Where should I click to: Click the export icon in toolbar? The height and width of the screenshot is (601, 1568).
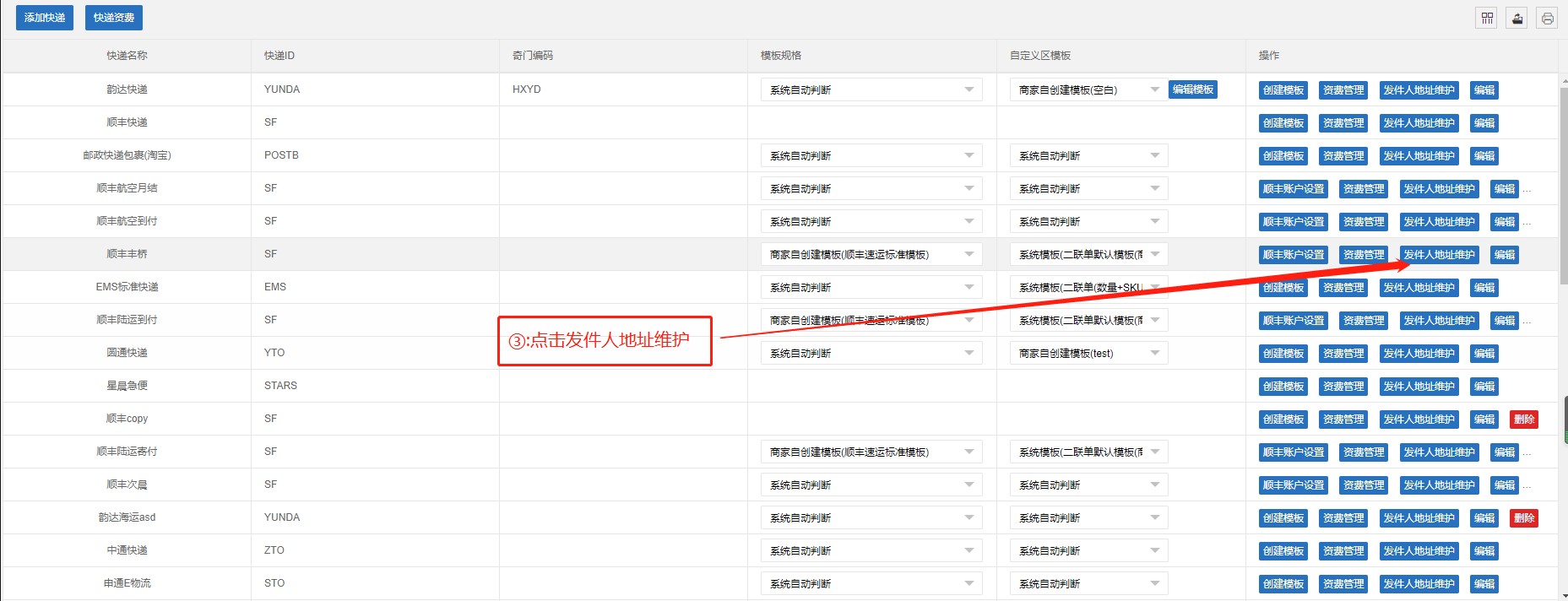[1517, 18]
